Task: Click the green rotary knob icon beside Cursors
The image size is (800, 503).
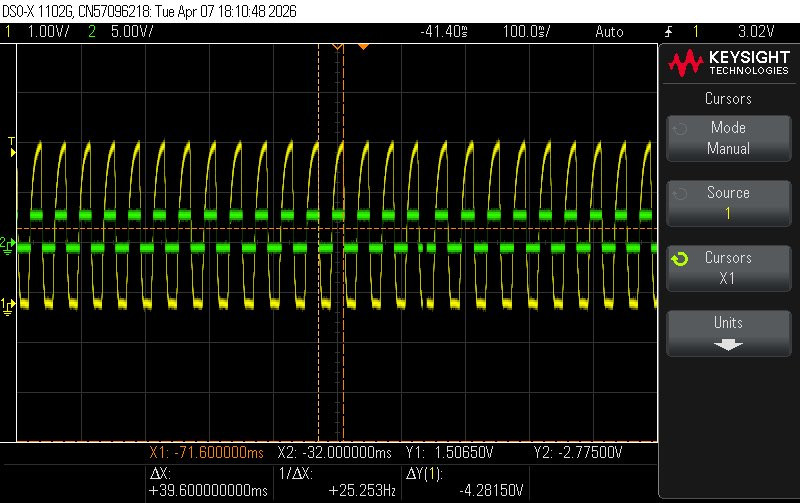Action: click(x=679, y=259)
